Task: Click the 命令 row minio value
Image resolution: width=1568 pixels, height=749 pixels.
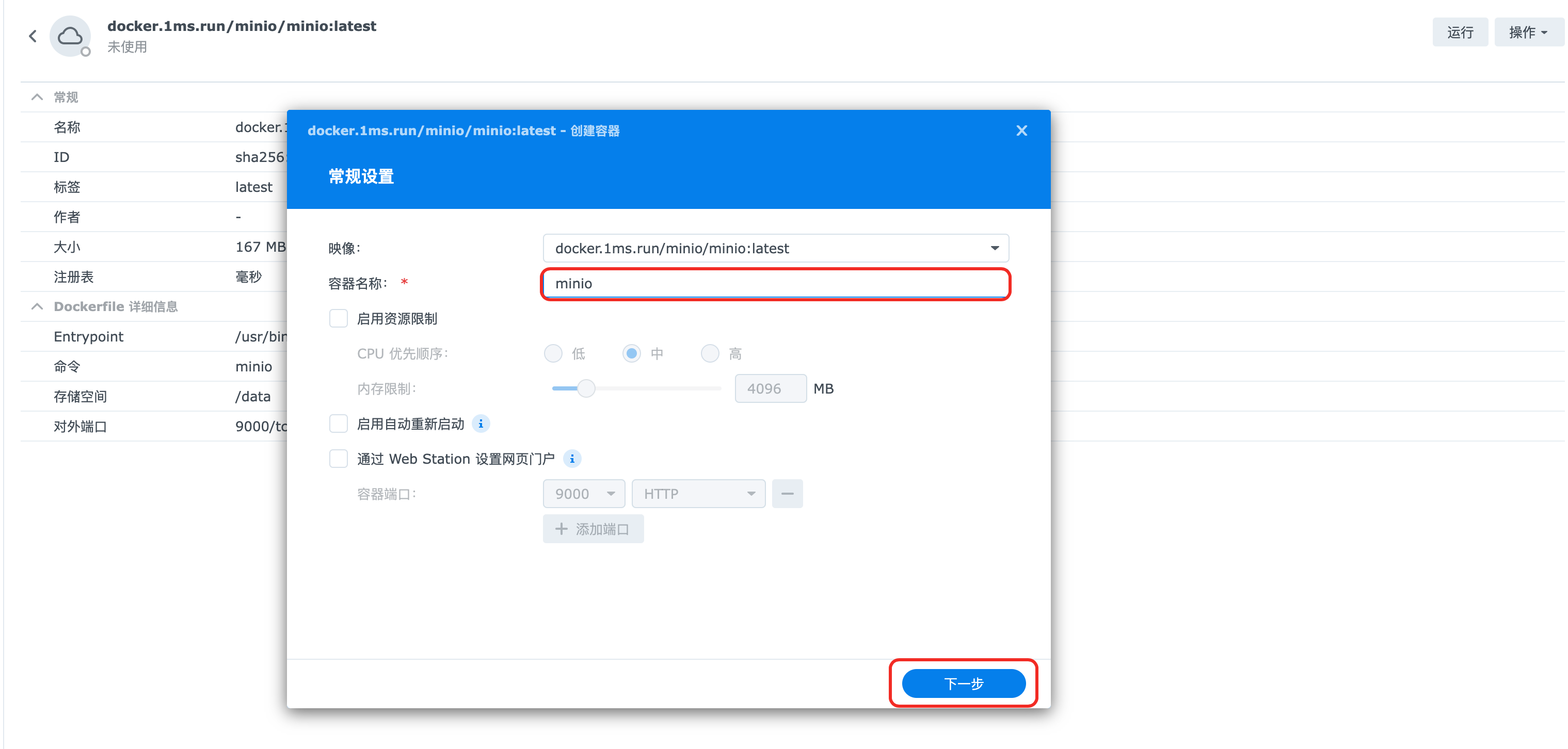Action: (x=254, y=366)
